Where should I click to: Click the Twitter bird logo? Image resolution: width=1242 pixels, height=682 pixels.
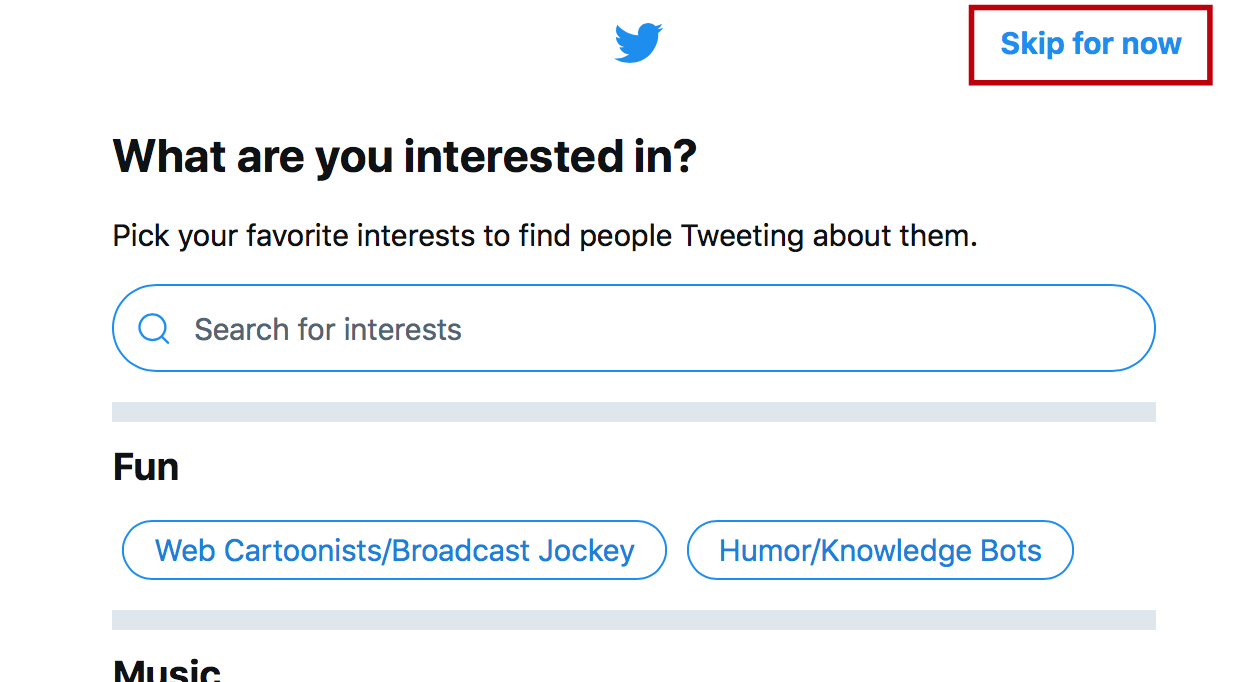point(638,44)
